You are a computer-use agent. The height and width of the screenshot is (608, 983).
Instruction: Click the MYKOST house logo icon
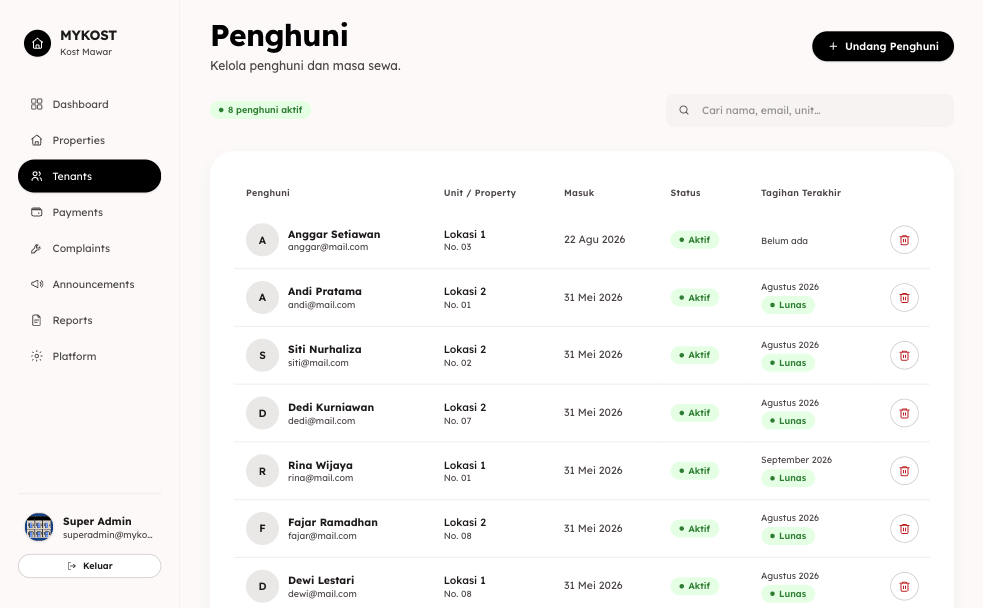38,43
